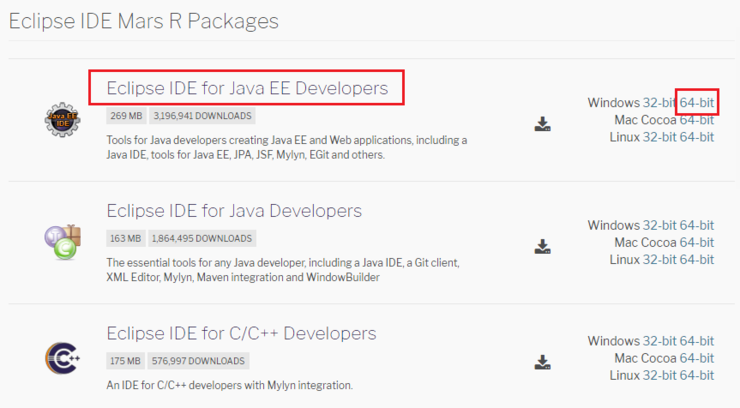Click the C/C++ Developers package icon
Viewport: 740px width, 408px height.
(62, 358)
